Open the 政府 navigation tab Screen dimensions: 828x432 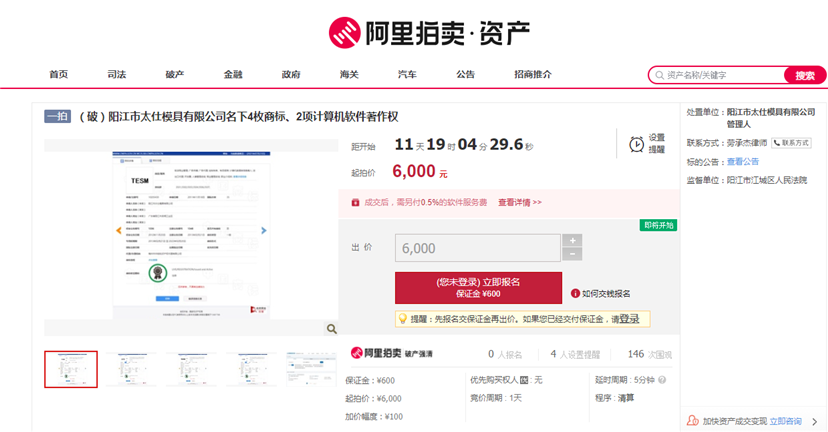click(x=291, y=74)
